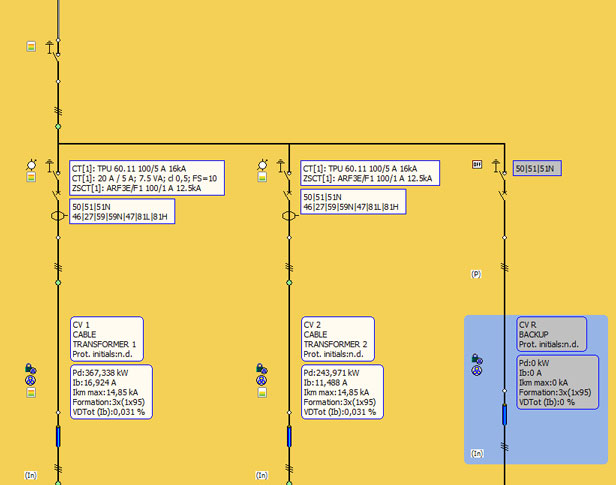This screenshot has width=616, height=485.
Task: Click the colored status icon beside top incoming switch
Action: (x=31, y=46)
